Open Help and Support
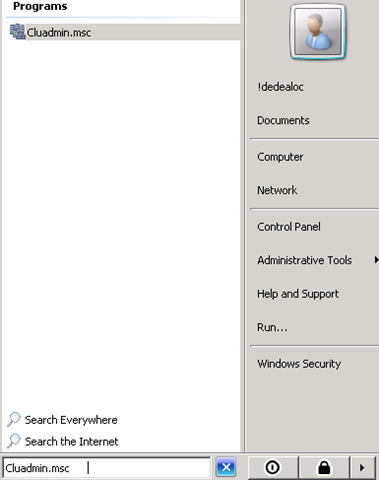 tap(298, 294)
